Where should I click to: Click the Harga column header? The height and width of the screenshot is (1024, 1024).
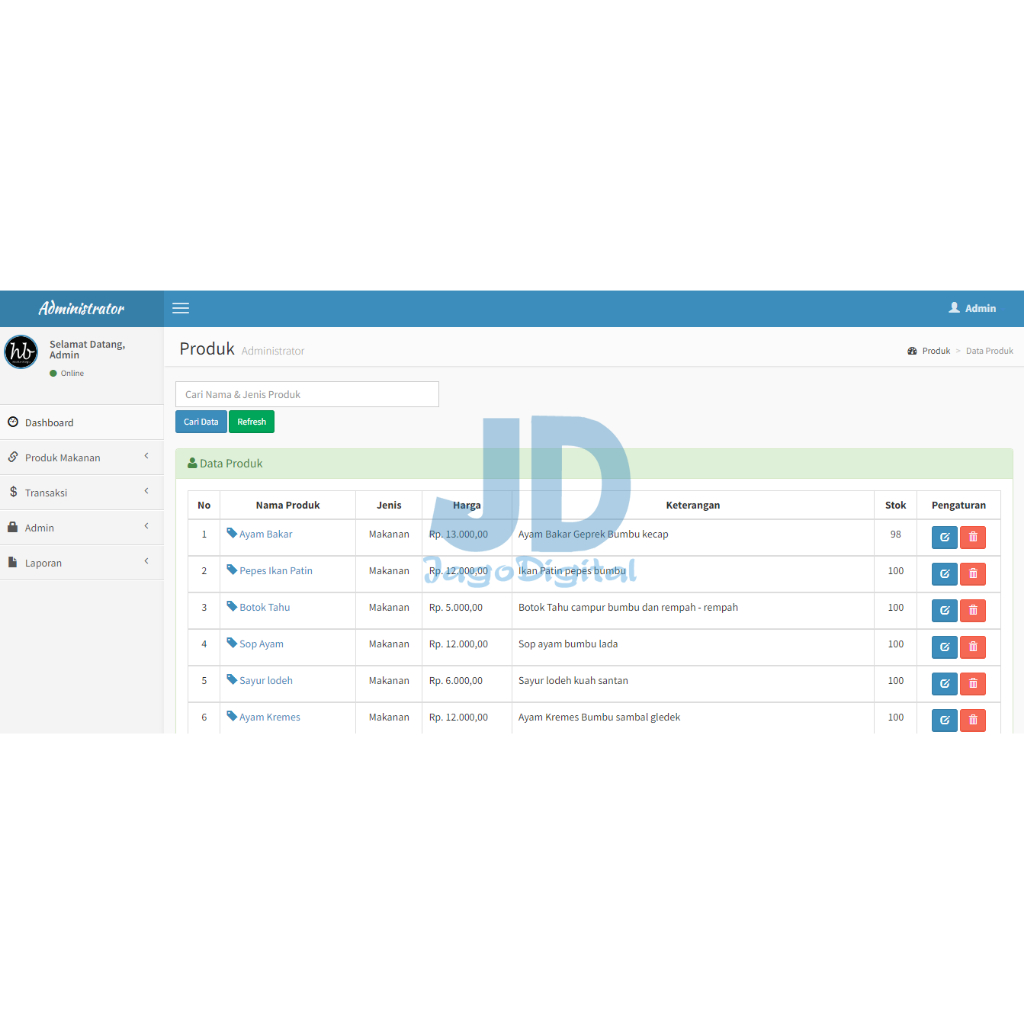click(467, 505)
